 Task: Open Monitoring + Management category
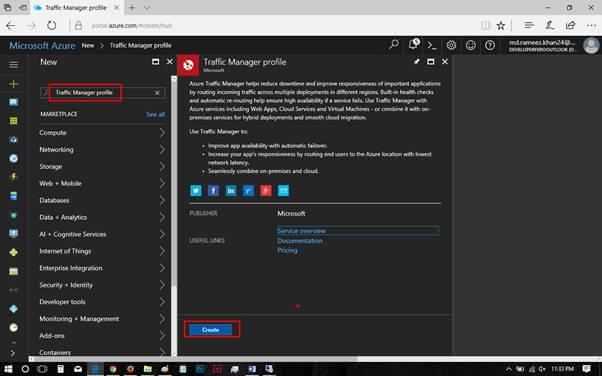coord(102,318)
